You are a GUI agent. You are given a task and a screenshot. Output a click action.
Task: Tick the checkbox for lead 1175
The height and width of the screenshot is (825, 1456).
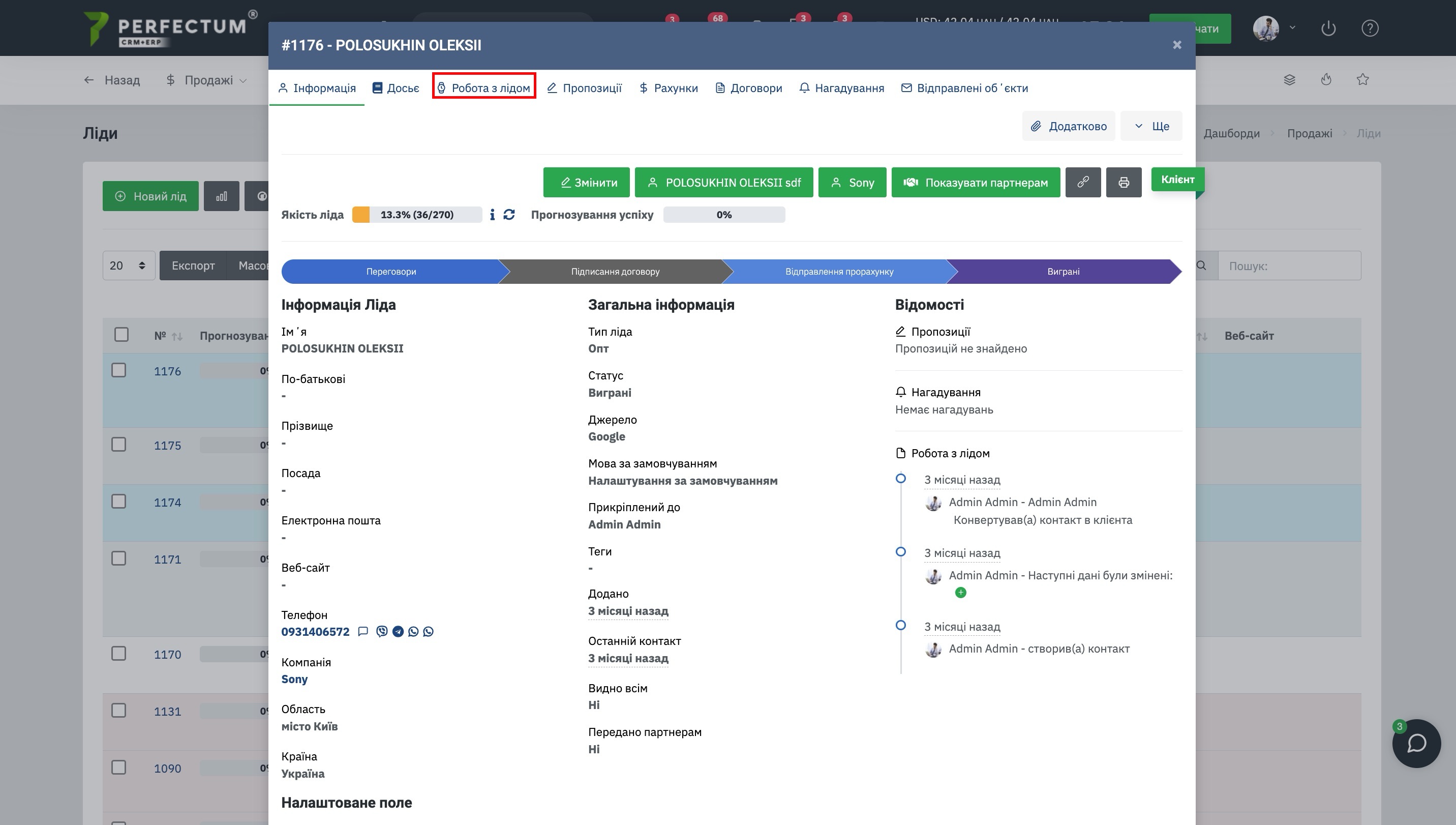pyautogui.click(x=119, y=445)
